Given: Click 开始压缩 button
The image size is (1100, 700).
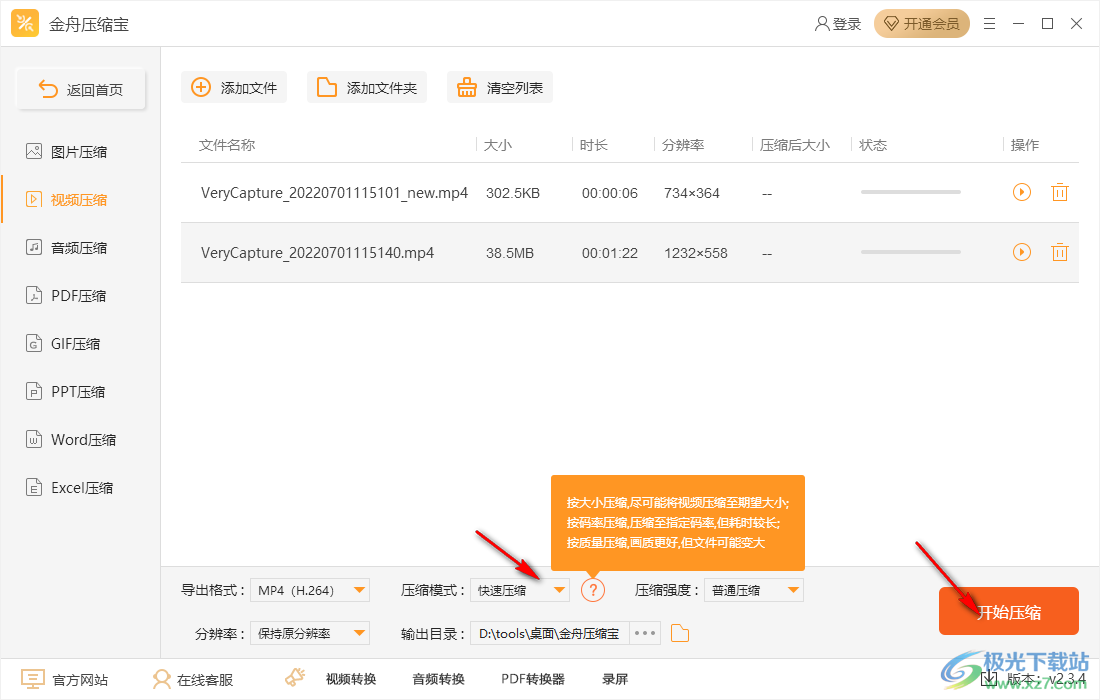Looking at the screenshot, I should [1008, 611].
